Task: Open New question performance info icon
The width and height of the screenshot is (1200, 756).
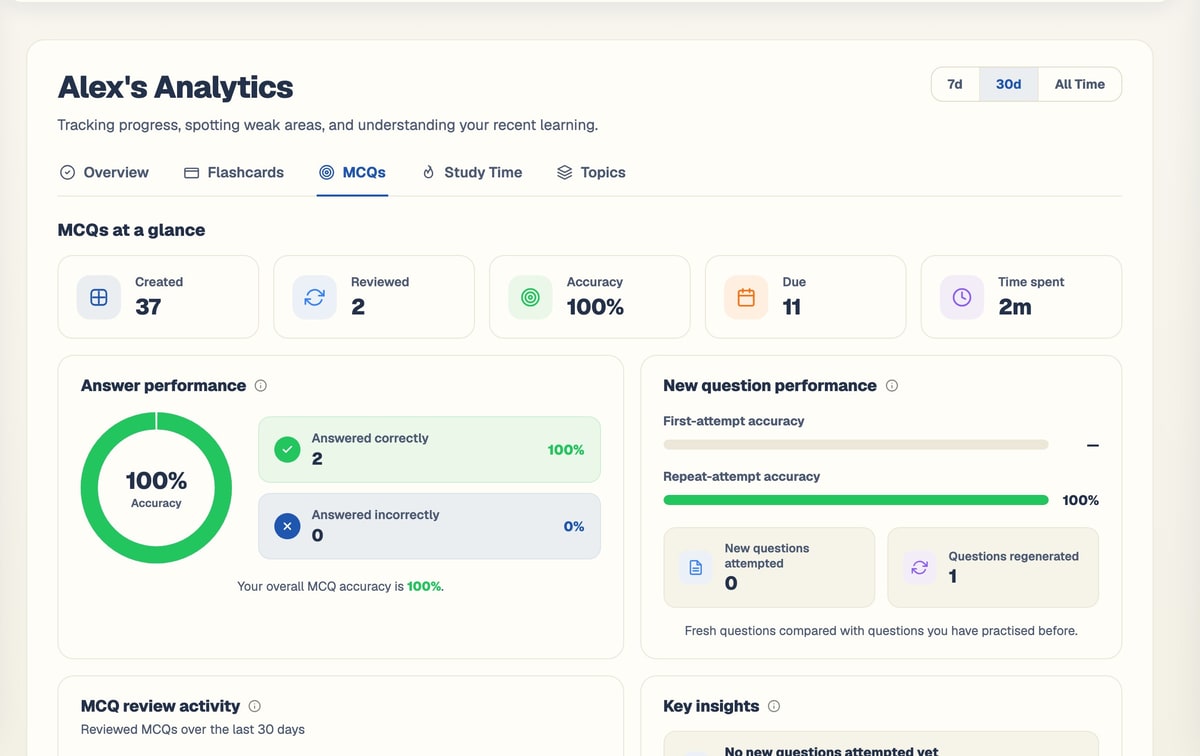Action: 892,386
